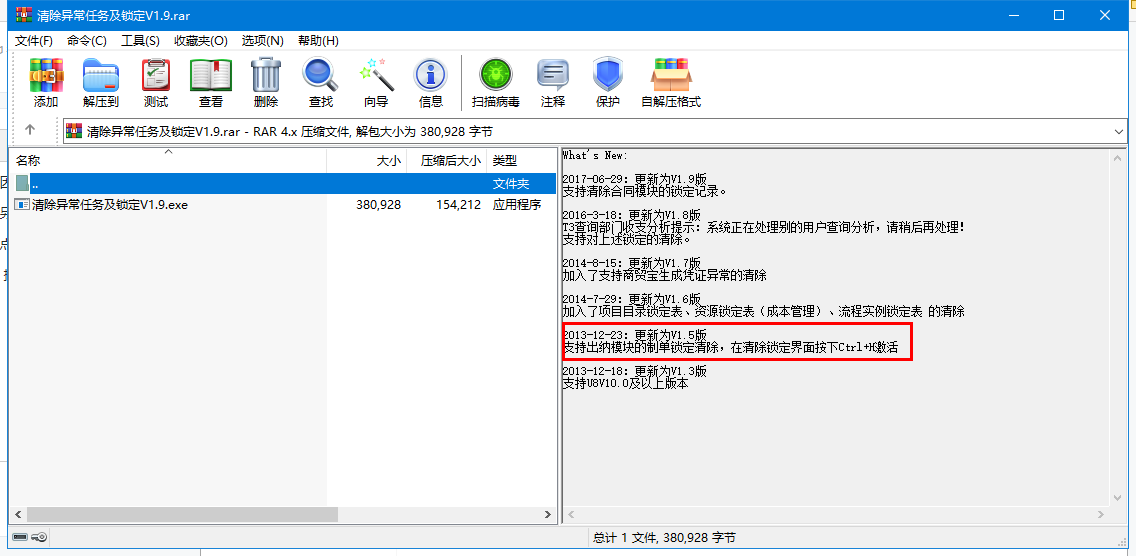
Task: Select the 清除异常任务及锁定V1.9.exe file
Action: [x=109, y=205]
